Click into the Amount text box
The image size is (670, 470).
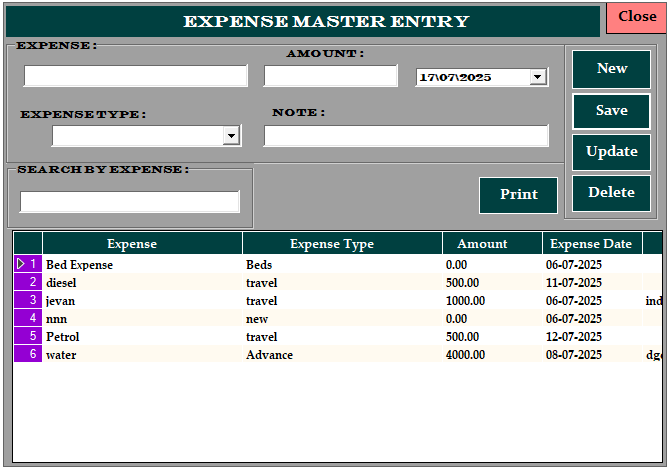(331, 76)
